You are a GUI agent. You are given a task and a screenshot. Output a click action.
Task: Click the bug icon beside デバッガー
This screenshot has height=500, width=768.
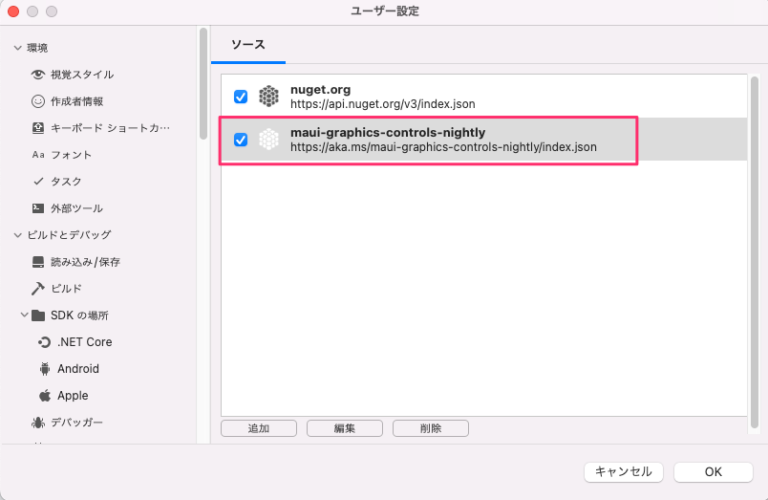pyautogui.click(x=38, y=422)
